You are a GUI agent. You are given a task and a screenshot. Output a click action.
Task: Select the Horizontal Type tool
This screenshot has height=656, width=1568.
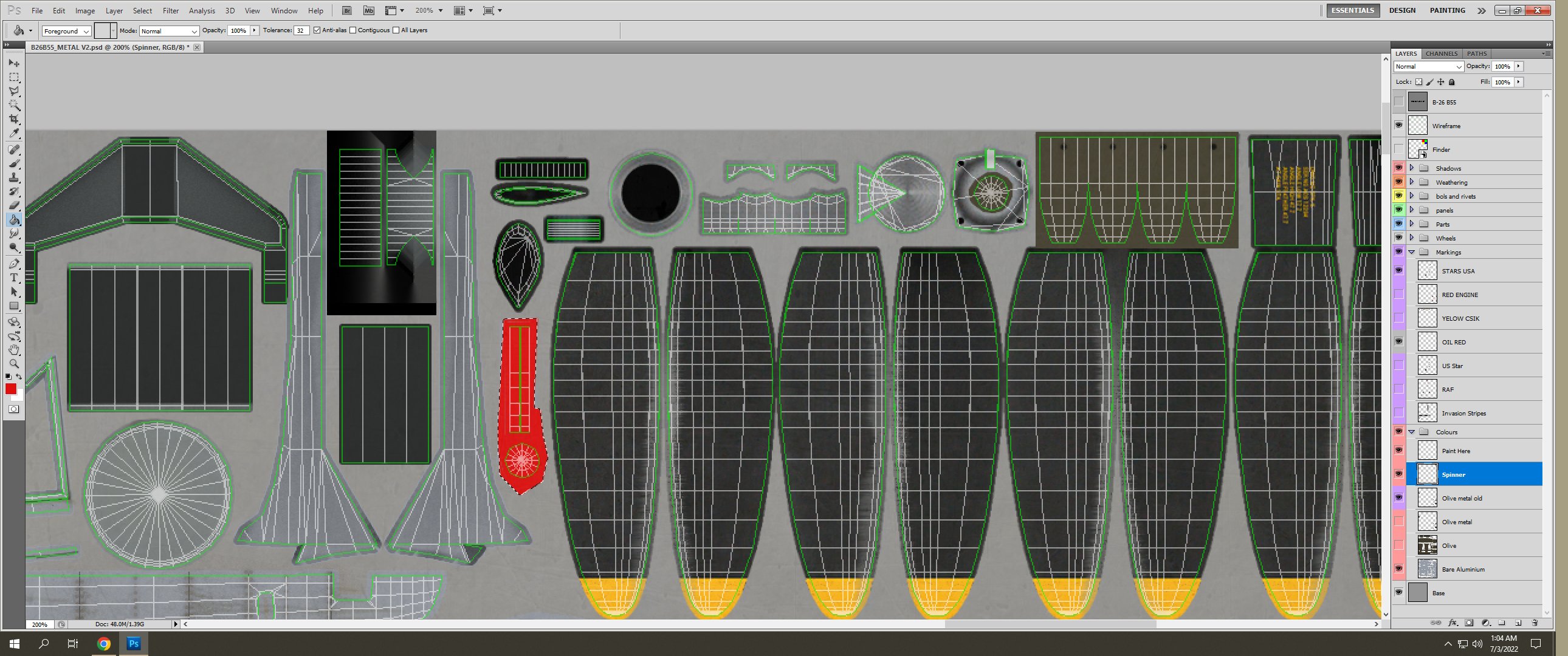click(14, 278)
